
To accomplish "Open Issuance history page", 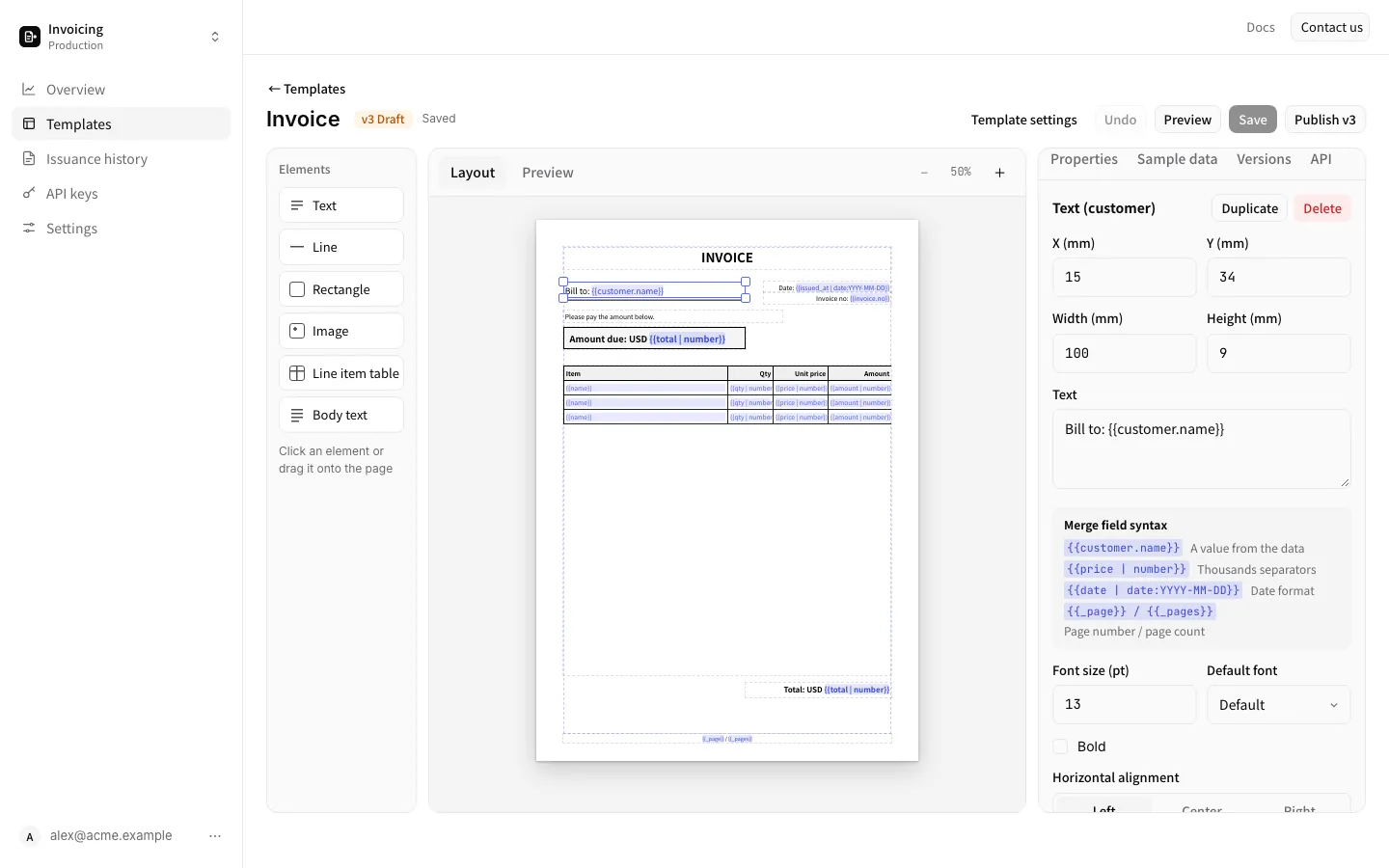I will 121,159.
